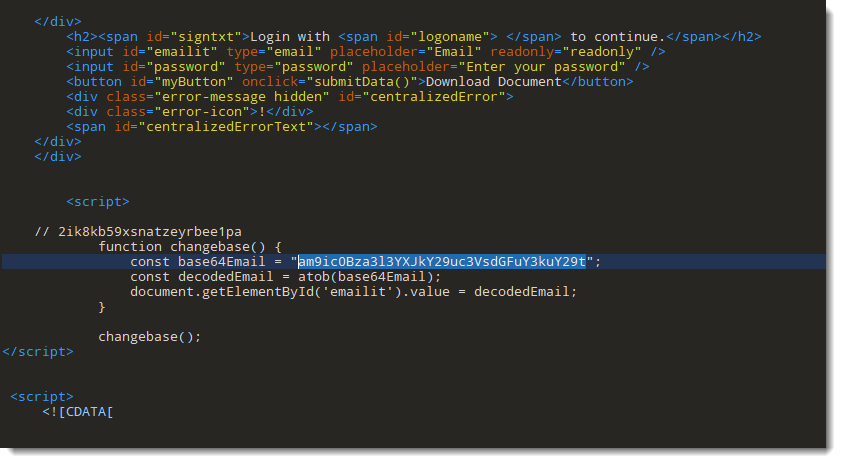Click the first </div> tag at the top
The image size is (841, 463).
[x=57, y=21]
